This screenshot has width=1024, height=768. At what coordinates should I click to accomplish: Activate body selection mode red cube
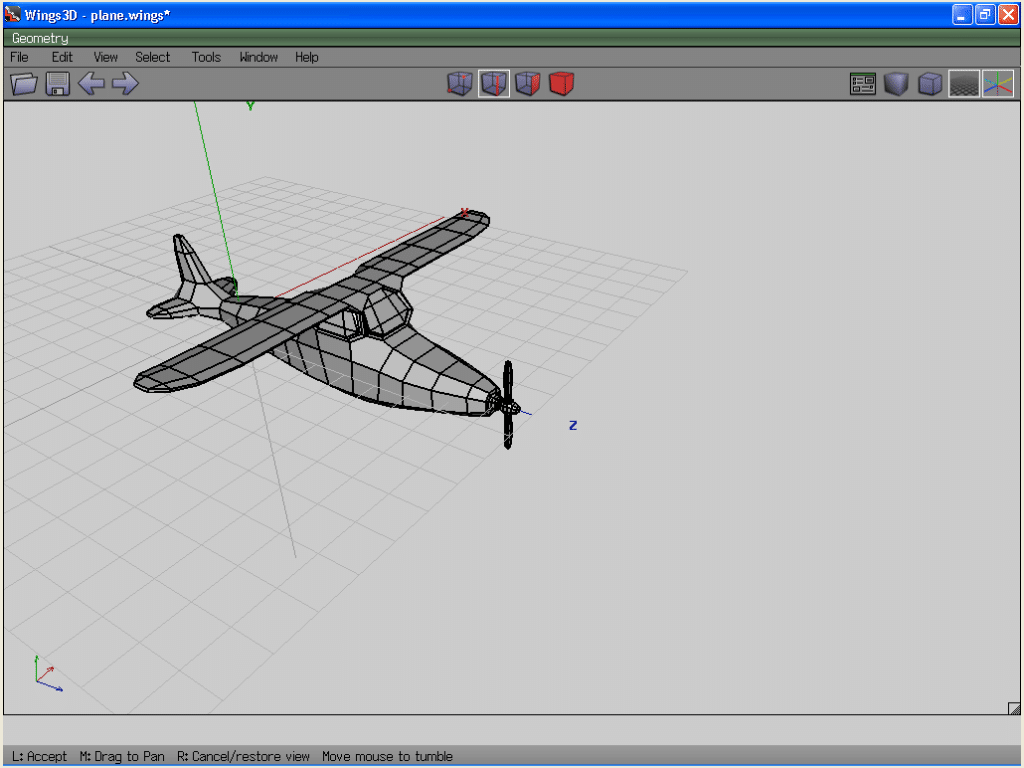coord(562,84)
